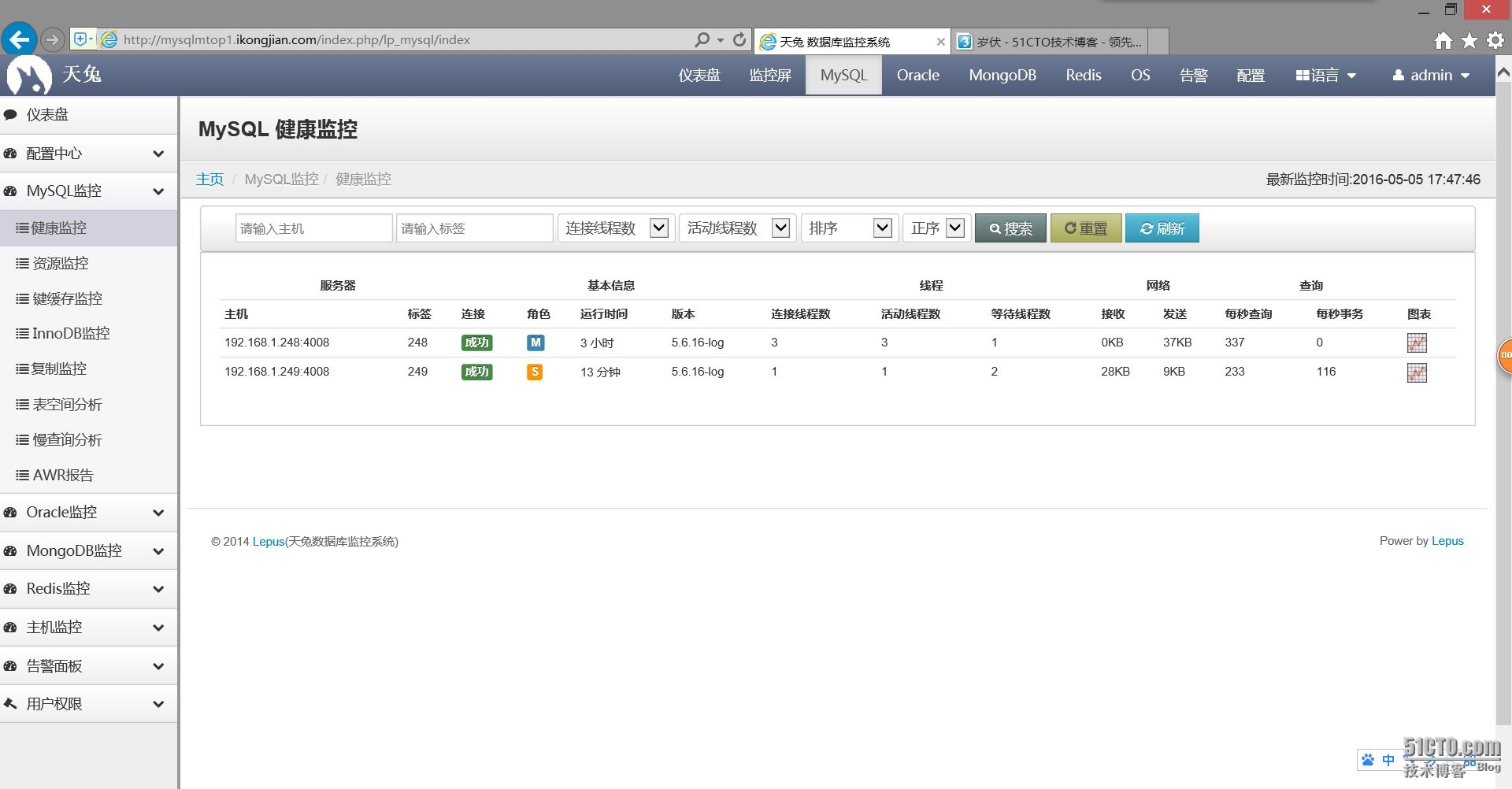Open 仪表盘 in the left sidebar
Image resolution: width=1512 pixels, height=789 pixels.
tap(88, 115)
